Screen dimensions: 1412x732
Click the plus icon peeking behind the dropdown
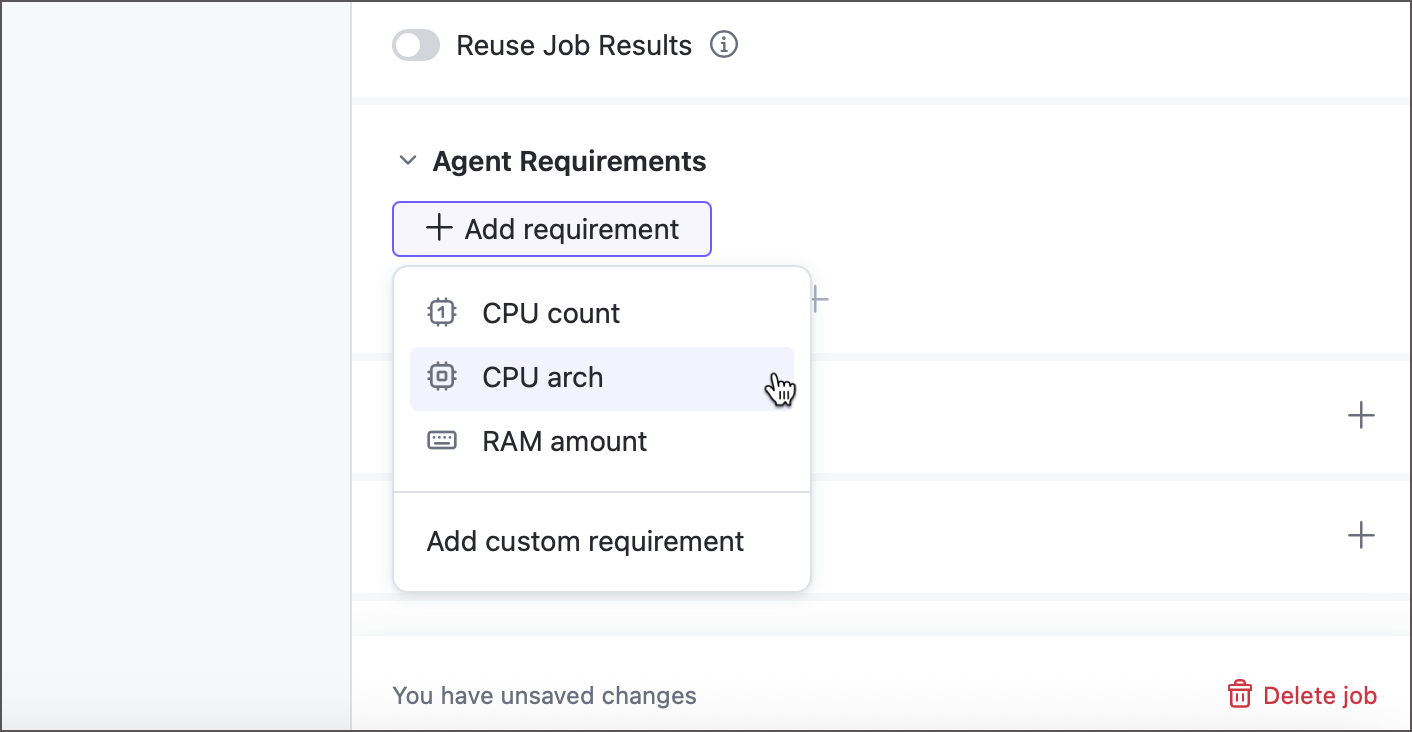pyautogui.click(x=819, y=298)
